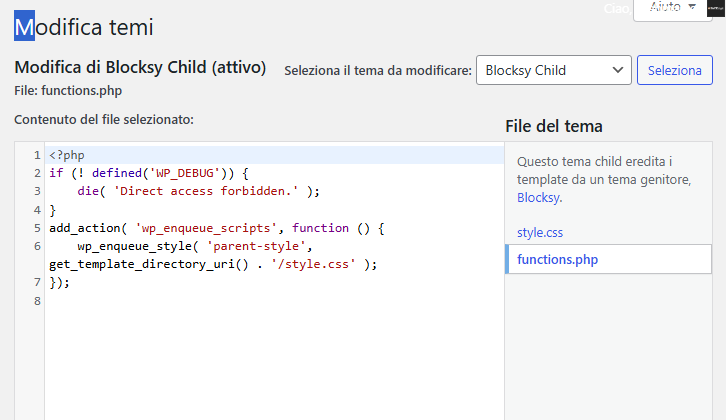Click the Ciao greeting in the admin bar
The height and width of the screenshot is (420, 726).
click(615, 8)
